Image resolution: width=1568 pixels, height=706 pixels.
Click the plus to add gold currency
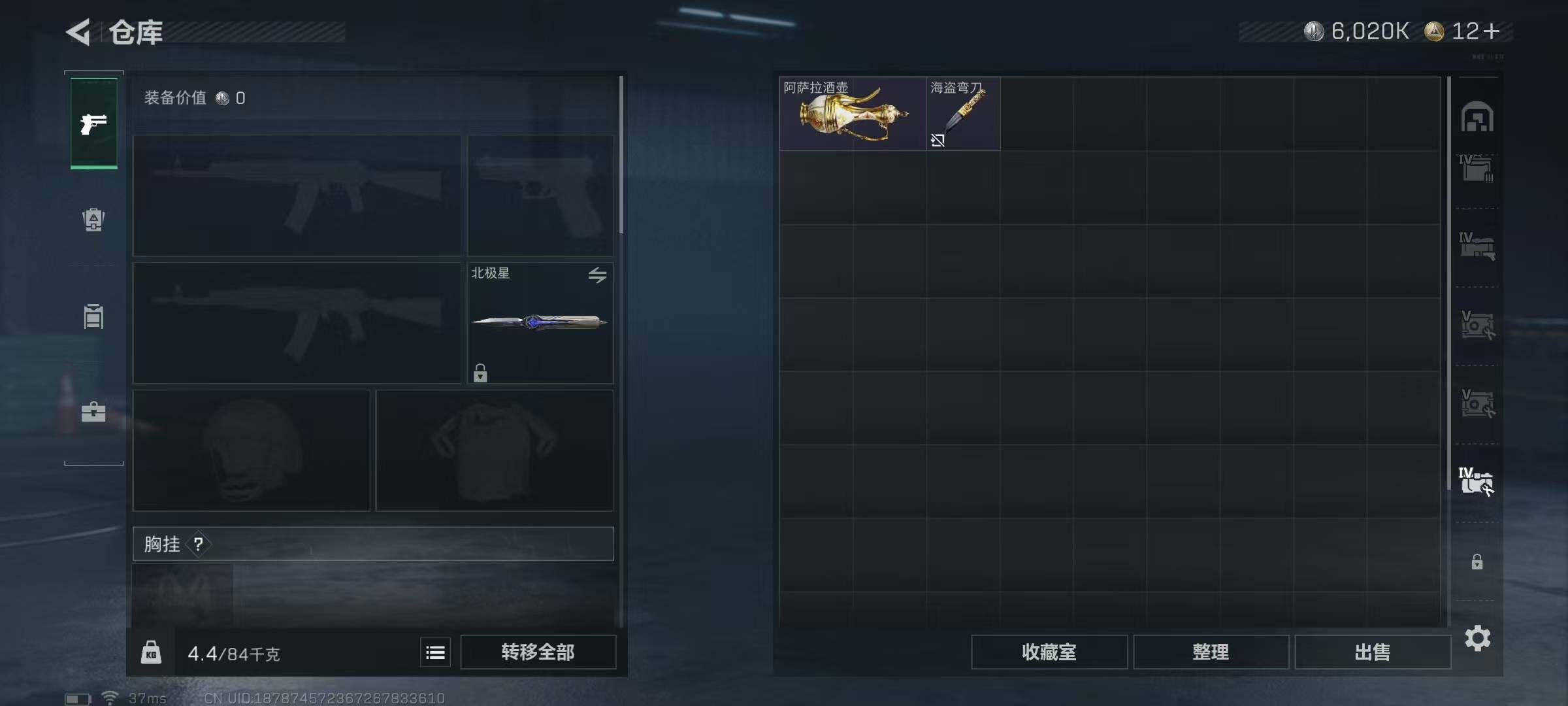click(x=1491, y=31)
